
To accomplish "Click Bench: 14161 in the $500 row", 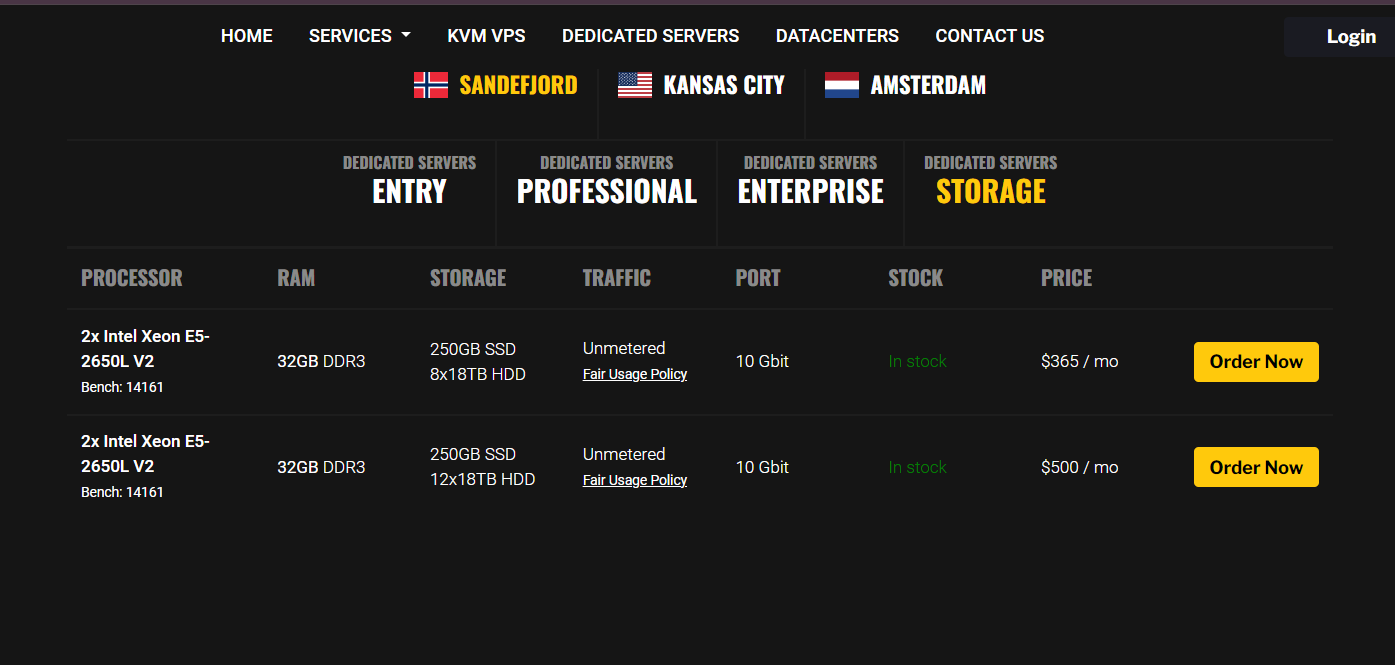I will (122, 492).
